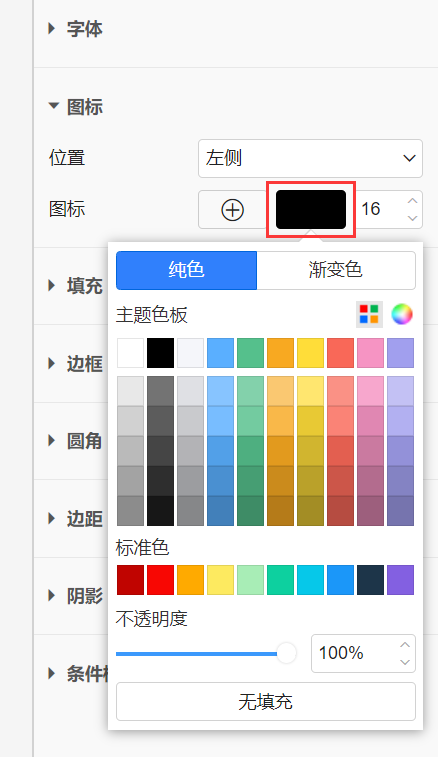Pick purple standard color
The height and width of the screenshot is (757, 438).
coord(400,580)
